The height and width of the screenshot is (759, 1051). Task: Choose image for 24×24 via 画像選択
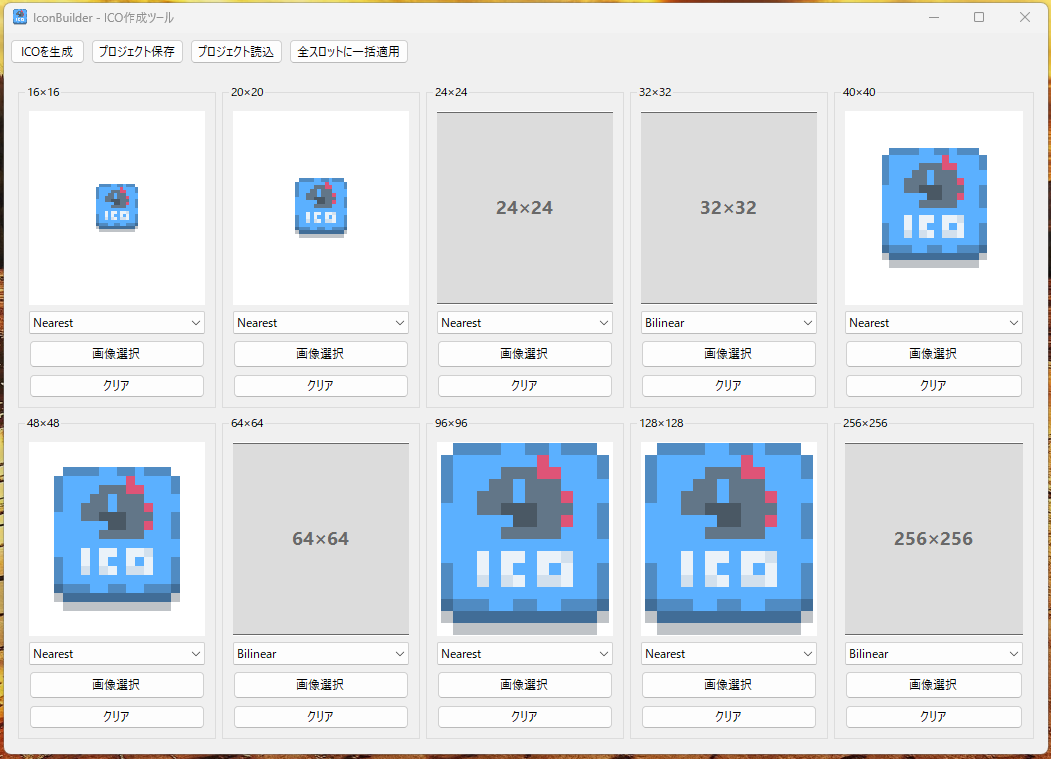(525, 354)
